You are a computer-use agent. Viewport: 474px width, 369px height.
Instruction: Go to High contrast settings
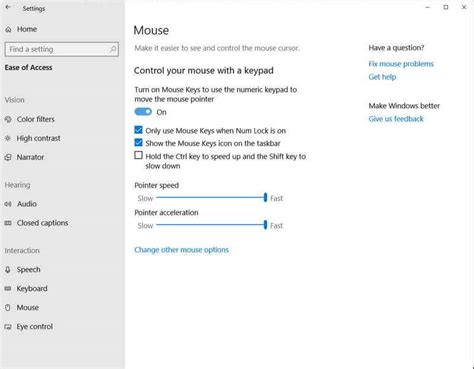pos(39,138)
